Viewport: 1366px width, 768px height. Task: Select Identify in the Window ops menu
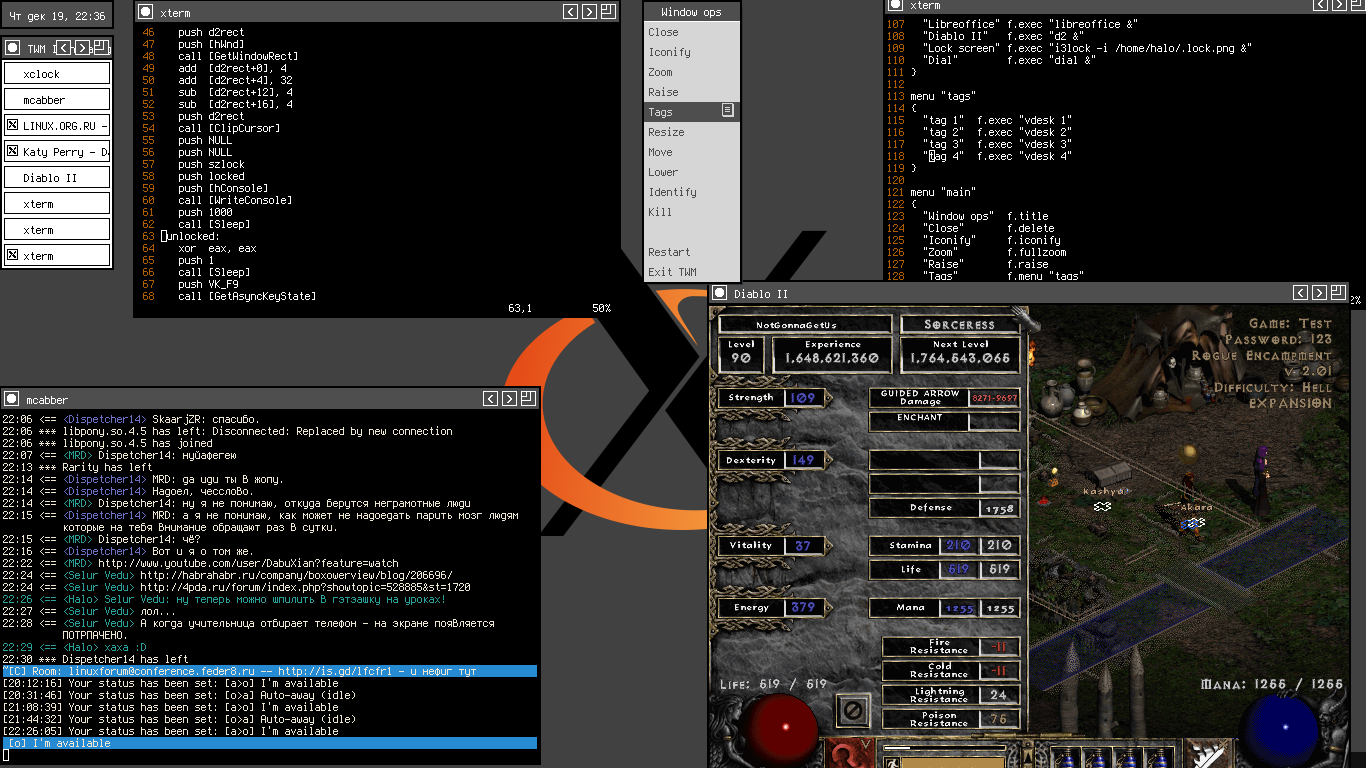[x=692, y=192]
